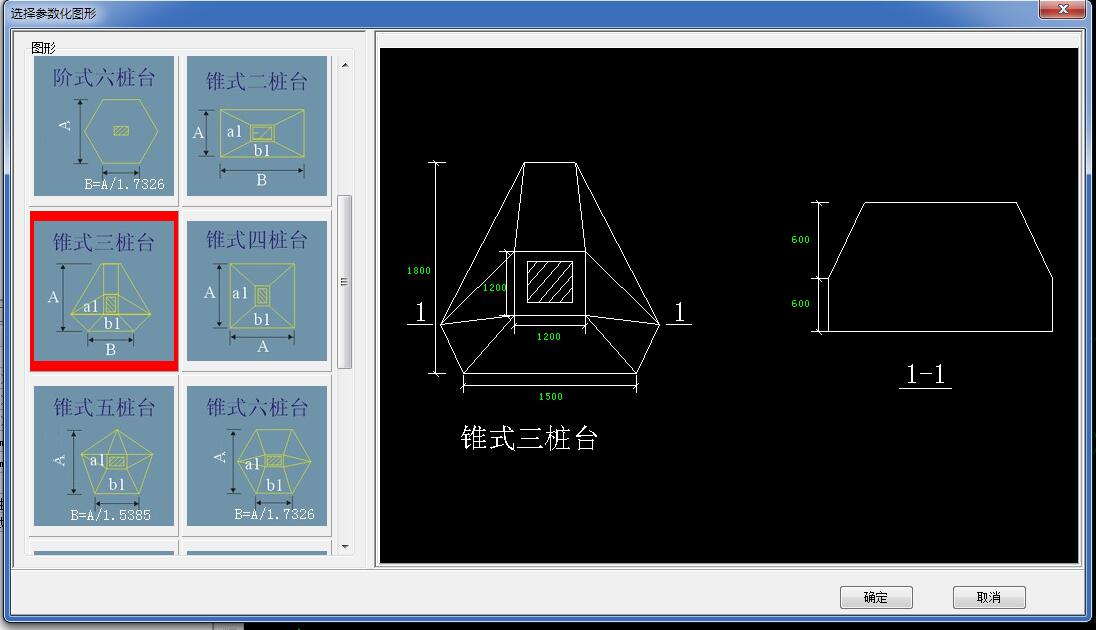Click the lower 600 dimension in section

click(800, 303)
